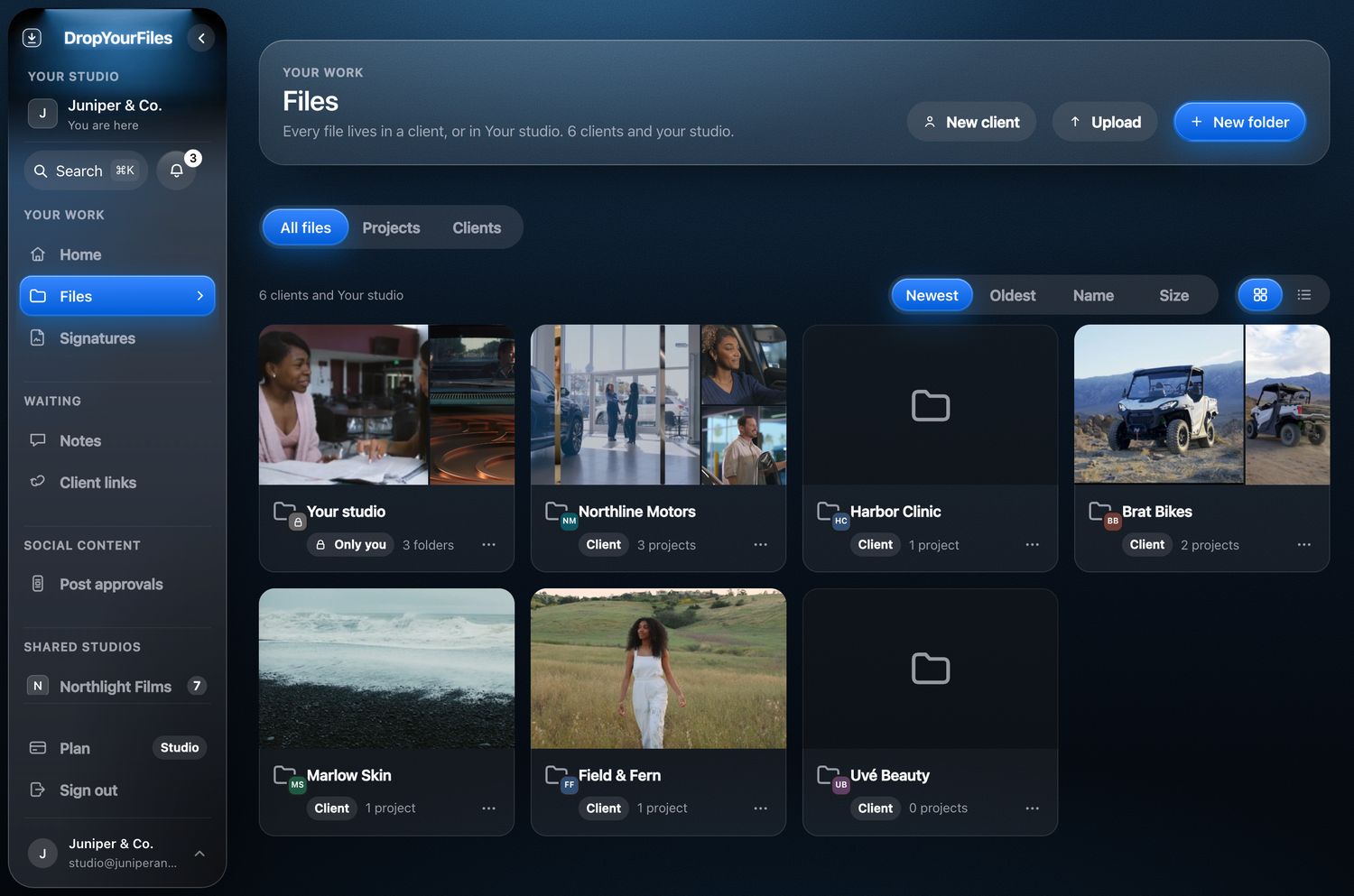1354x896 pixels.
Task: Expand the Juniper & Co. account menu
Action: pos(117,853)
